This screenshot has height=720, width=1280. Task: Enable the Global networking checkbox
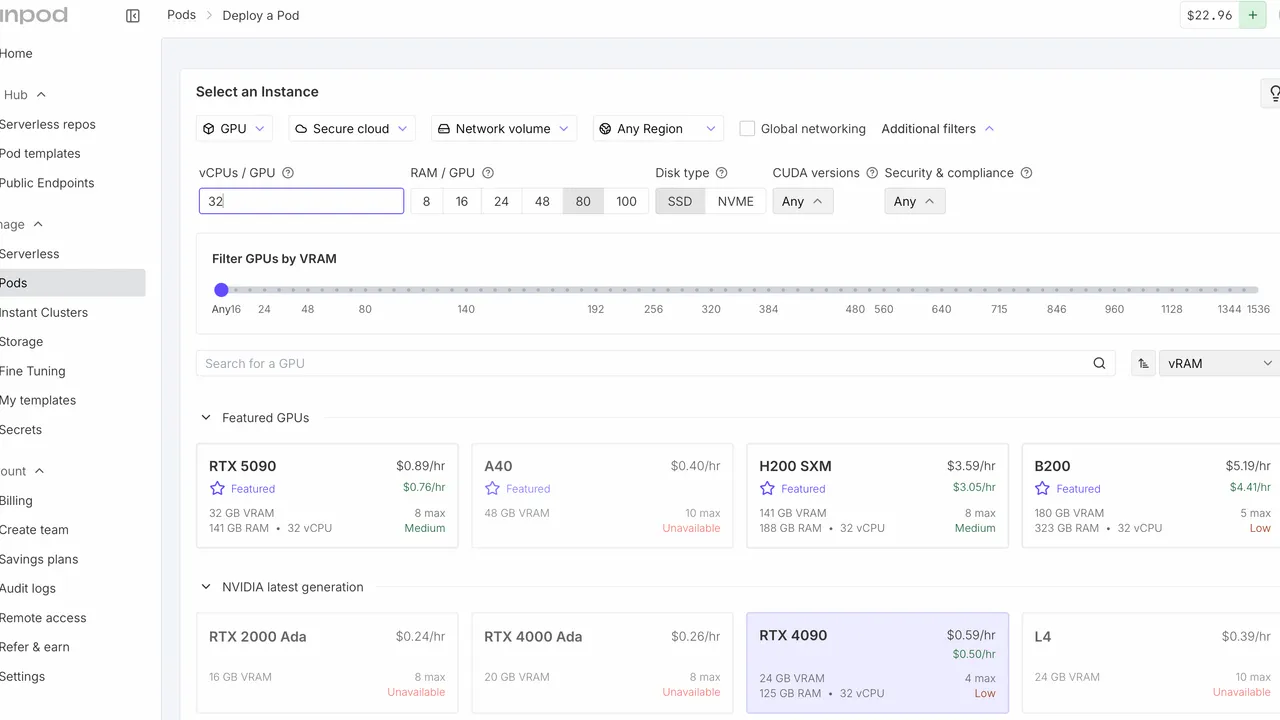[x=747, y=129]
